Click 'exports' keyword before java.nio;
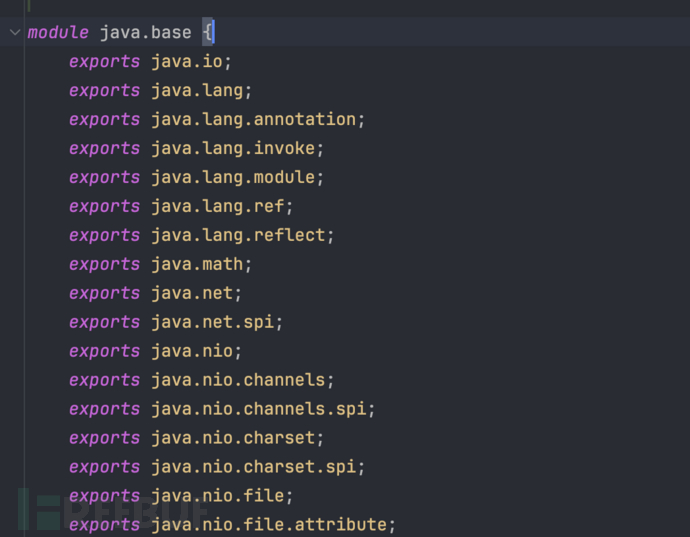This screenshot has height=537, width=690. click(x=105, y=352)
